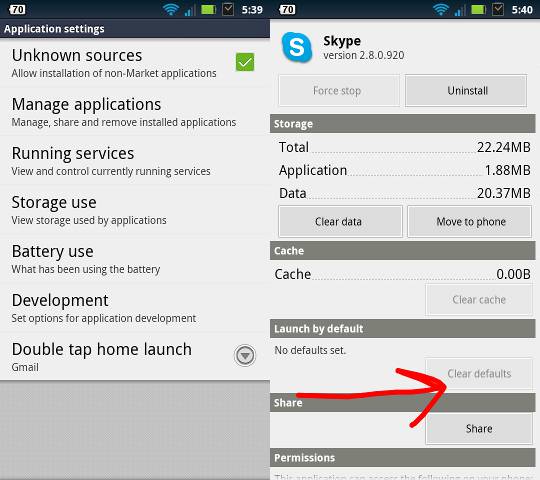Tap the 'No defaults set.' text
Screen dimensions: 540x480
(x=310, y=350)
